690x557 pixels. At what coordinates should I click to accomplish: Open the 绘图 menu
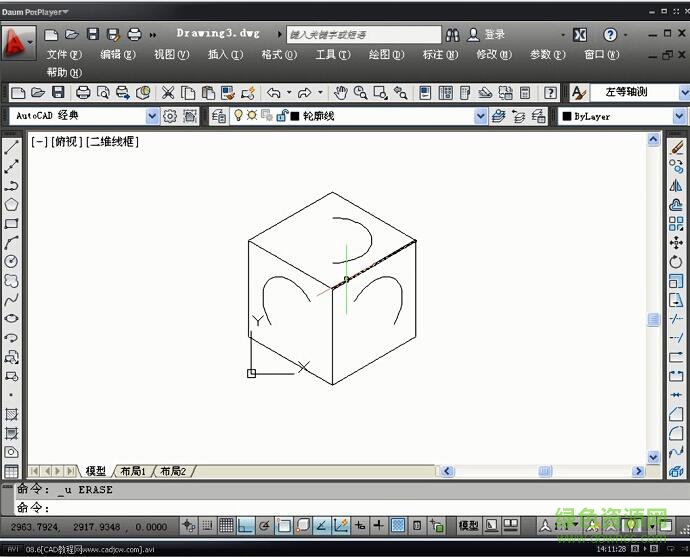386,54
